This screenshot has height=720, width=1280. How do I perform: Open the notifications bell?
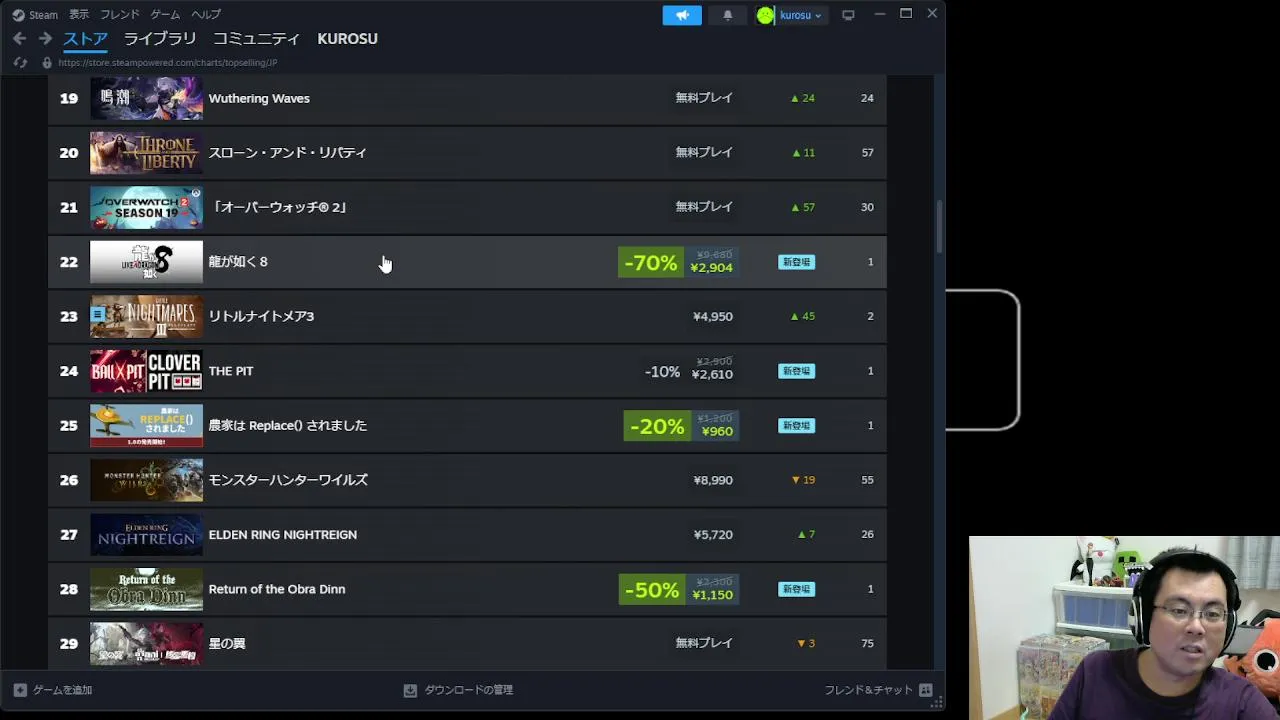pos(727,15)
